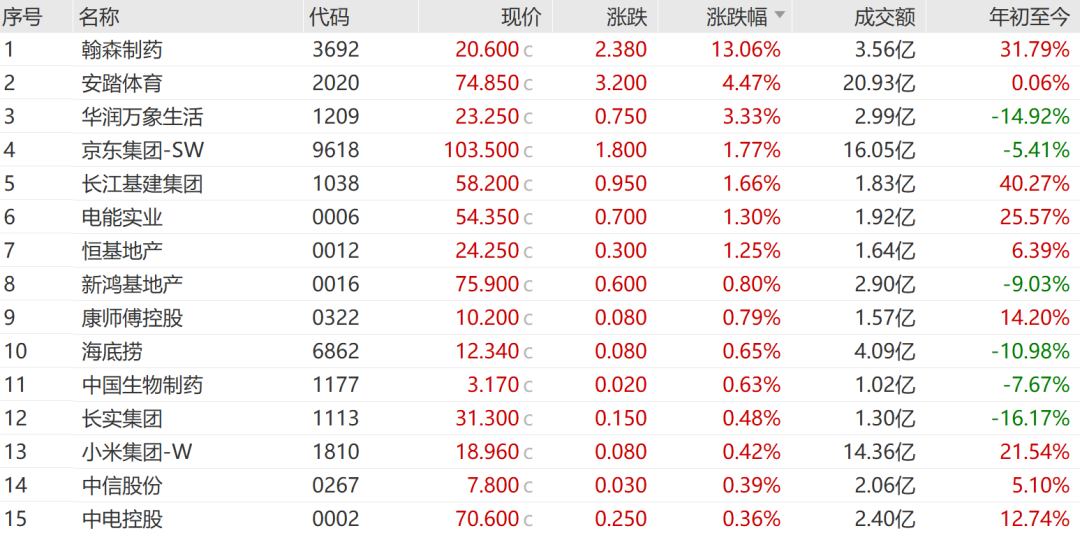
Task: Click the c marker next to 3.170
Action: coord(528,386)
